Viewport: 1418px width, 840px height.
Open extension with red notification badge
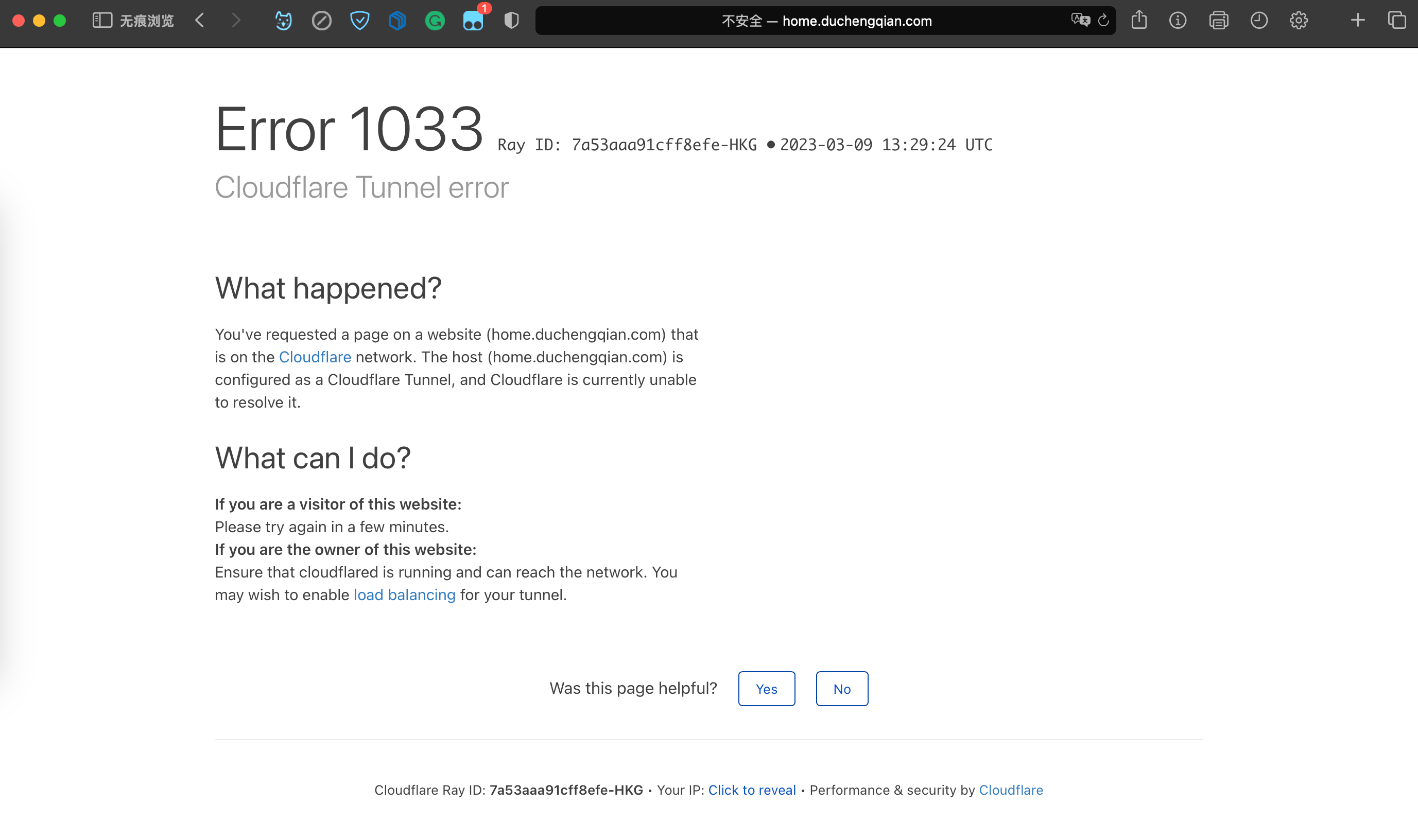coord(473,21)
